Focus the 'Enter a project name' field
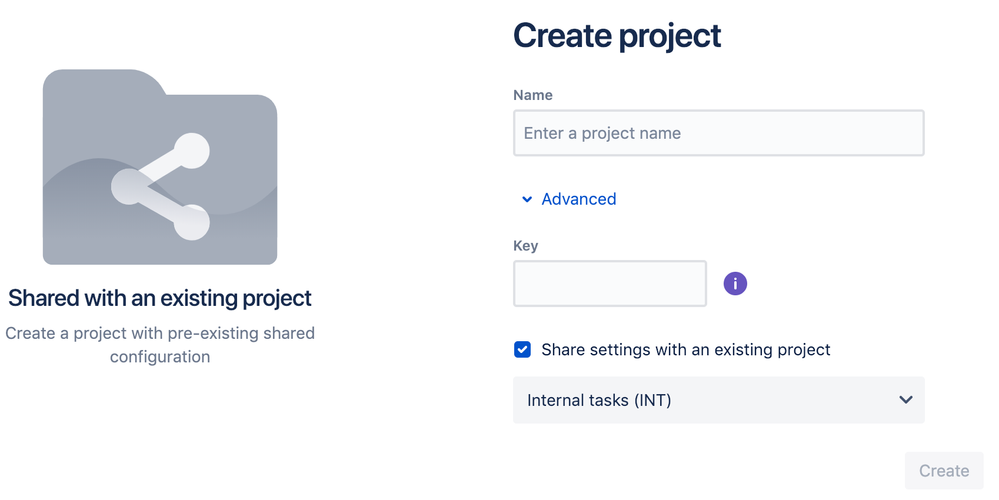Screen dimensions: 999x500 click(718, 133)
